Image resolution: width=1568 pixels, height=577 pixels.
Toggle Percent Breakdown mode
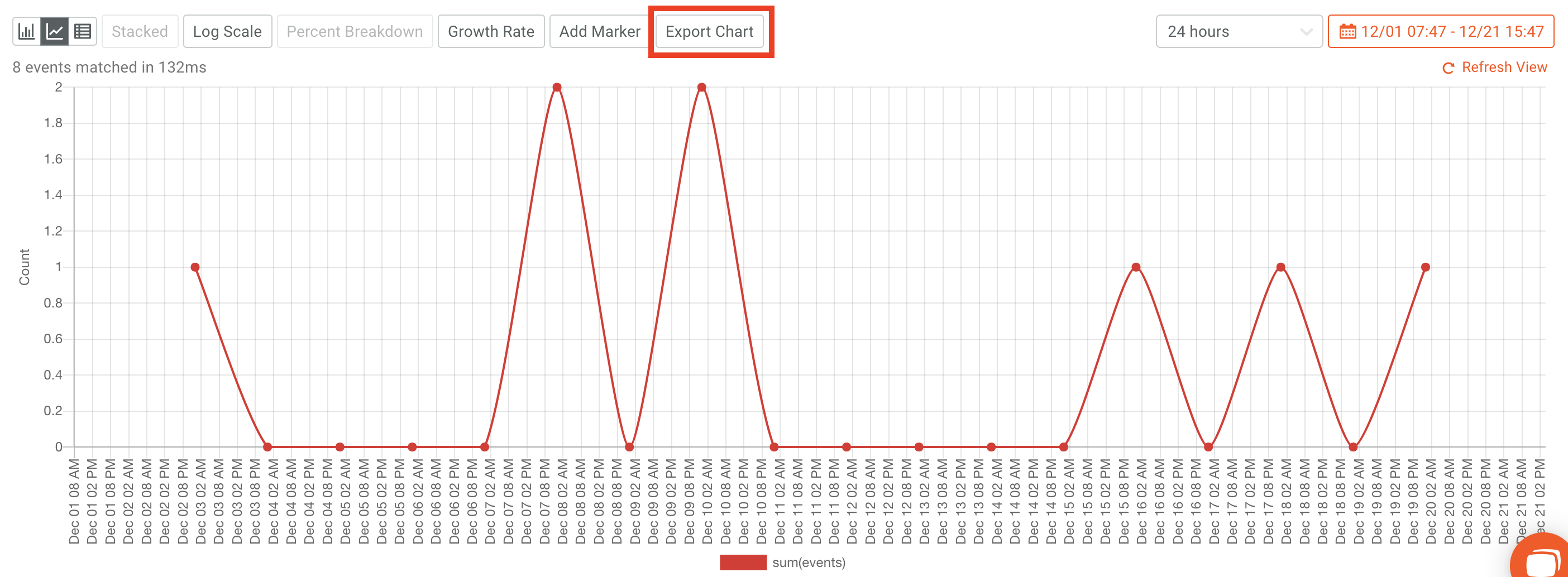coord(355,31)
